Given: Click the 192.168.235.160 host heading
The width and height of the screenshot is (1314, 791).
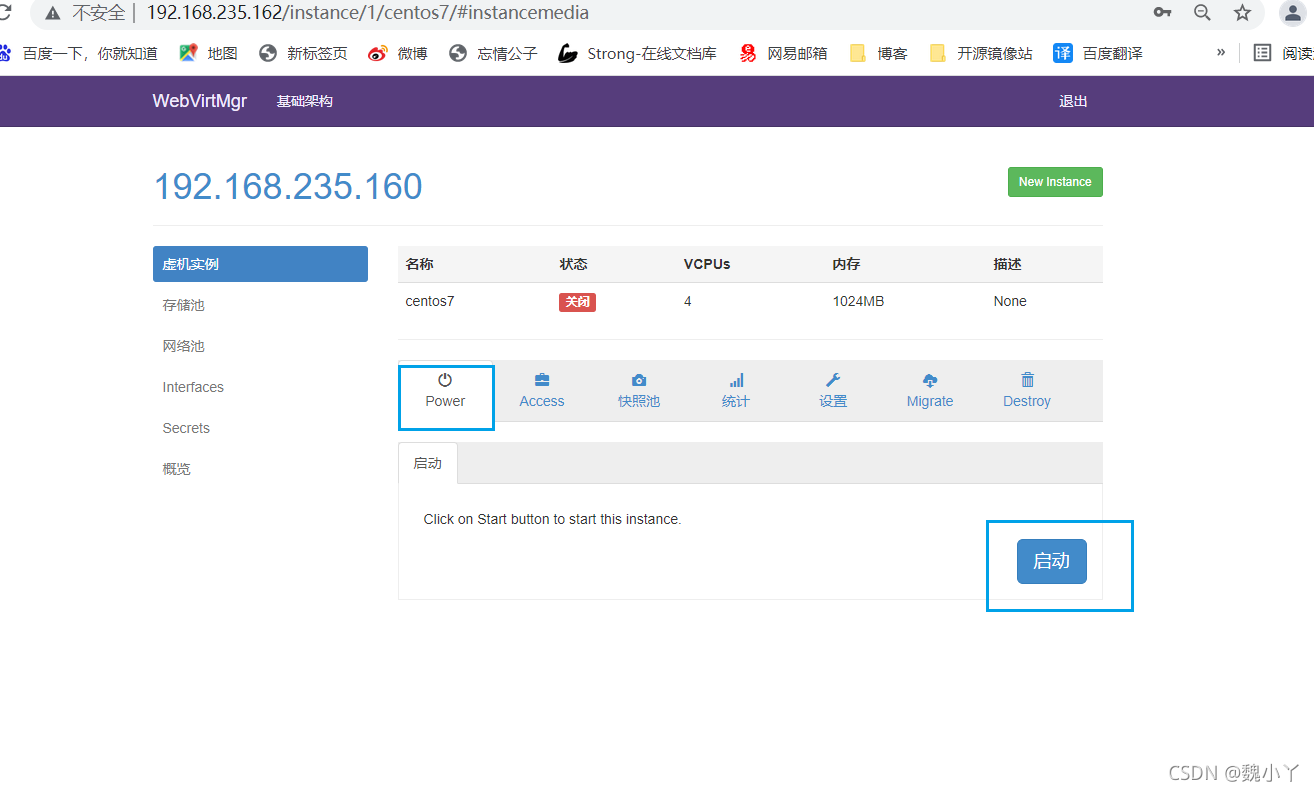Looking at the screenshot, I should coord(288,187).
